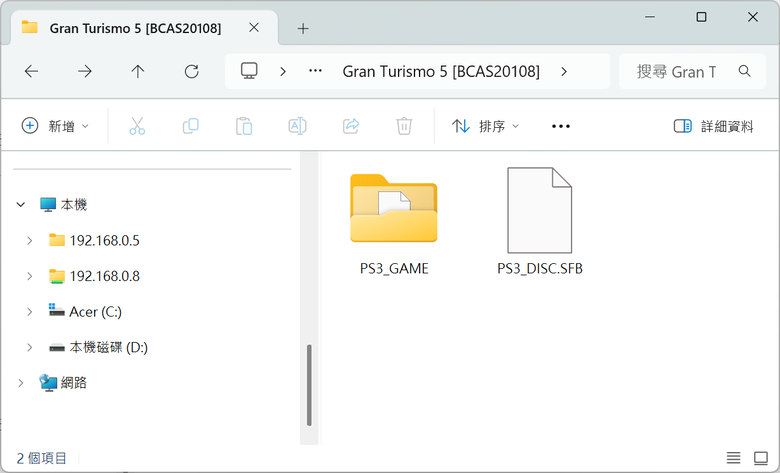780x473 pixels.
Task: Click the This PC monitor icon in address bar
Action: coord(249,71)
